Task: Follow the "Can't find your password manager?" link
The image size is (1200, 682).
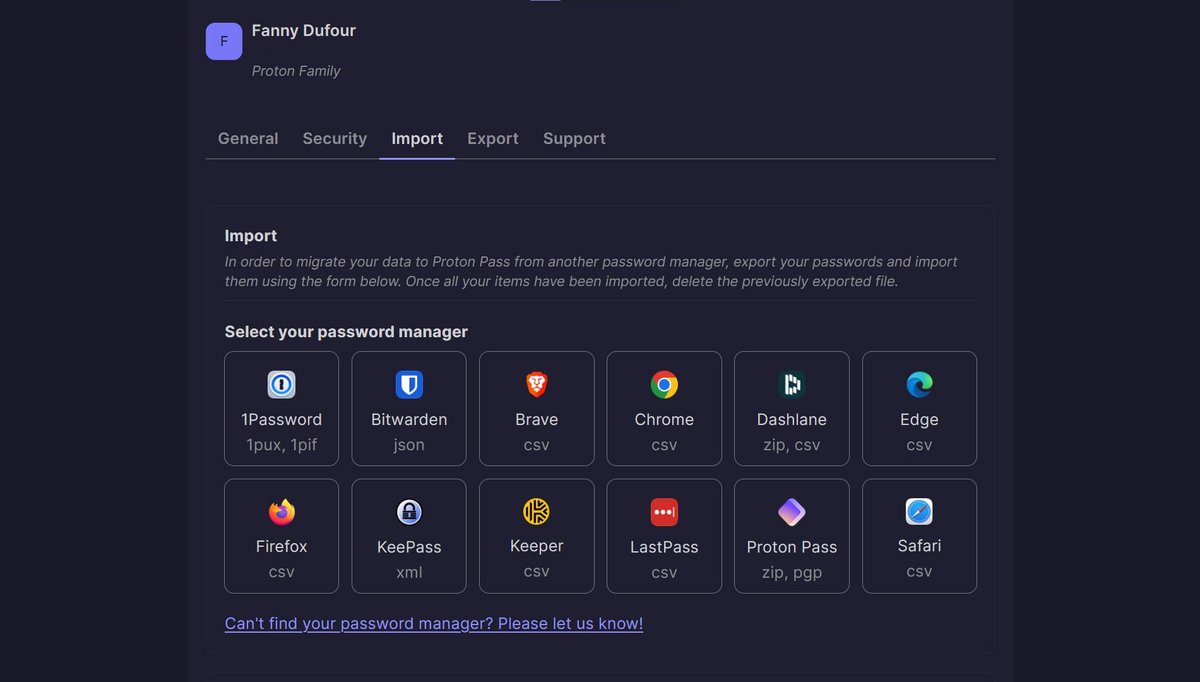Action: (x=434, y=624)
